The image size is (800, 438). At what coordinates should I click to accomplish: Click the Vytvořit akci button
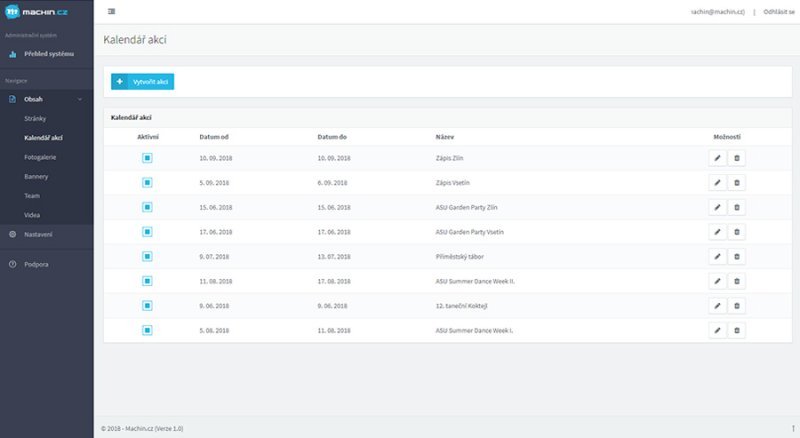(143, 81)
